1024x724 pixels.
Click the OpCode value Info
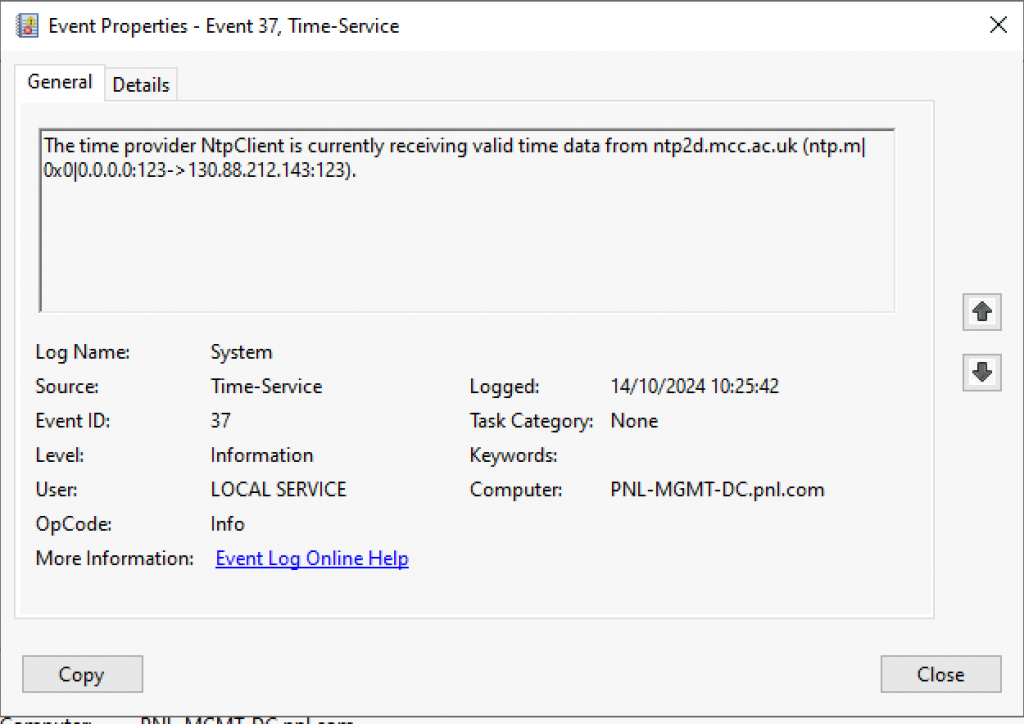coord(227,523)
